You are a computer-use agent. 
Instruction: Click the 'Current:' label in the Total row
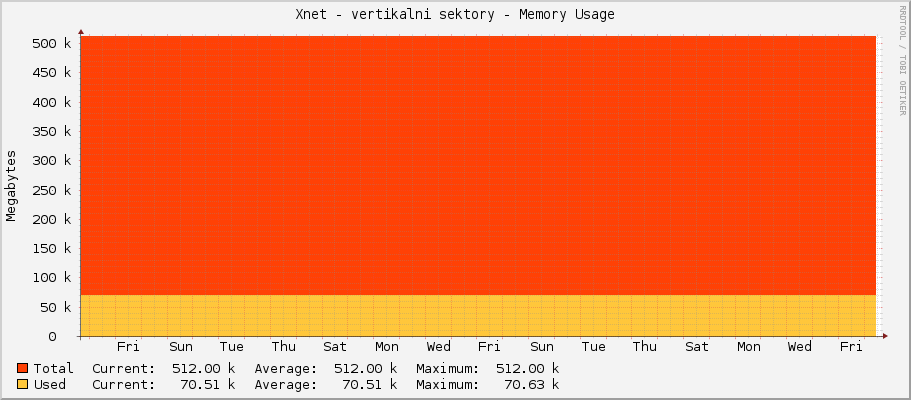pyautogui.click(x=124, y=368)
